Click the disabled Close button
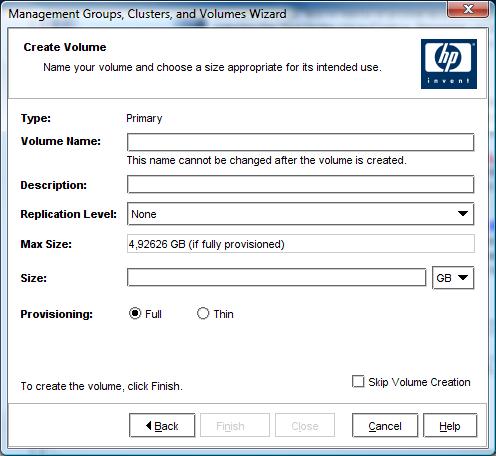 (305, 425)
